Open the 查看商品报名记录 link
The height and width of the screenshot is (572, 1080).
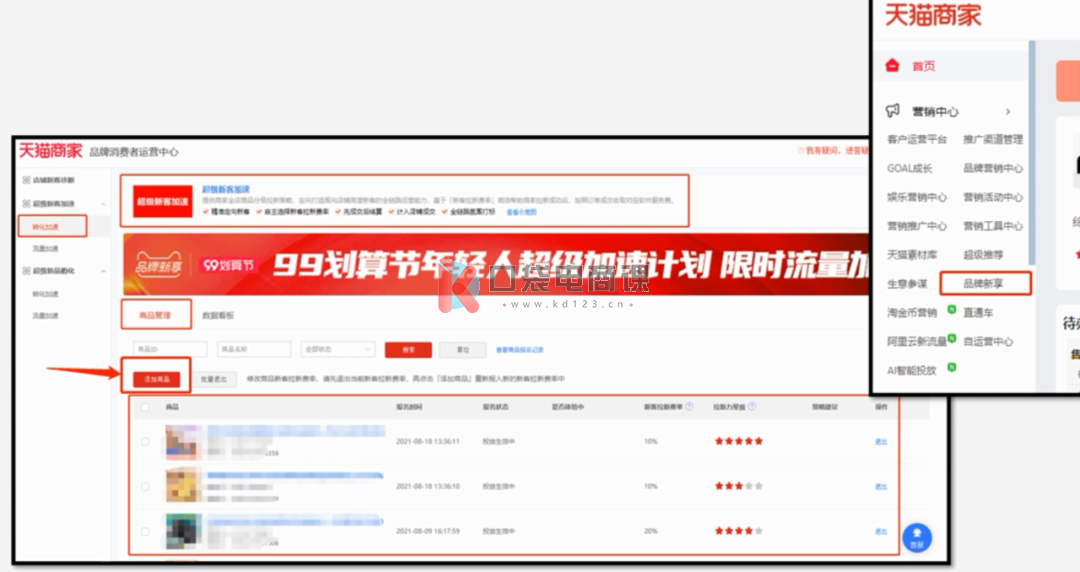coord(520,350)
